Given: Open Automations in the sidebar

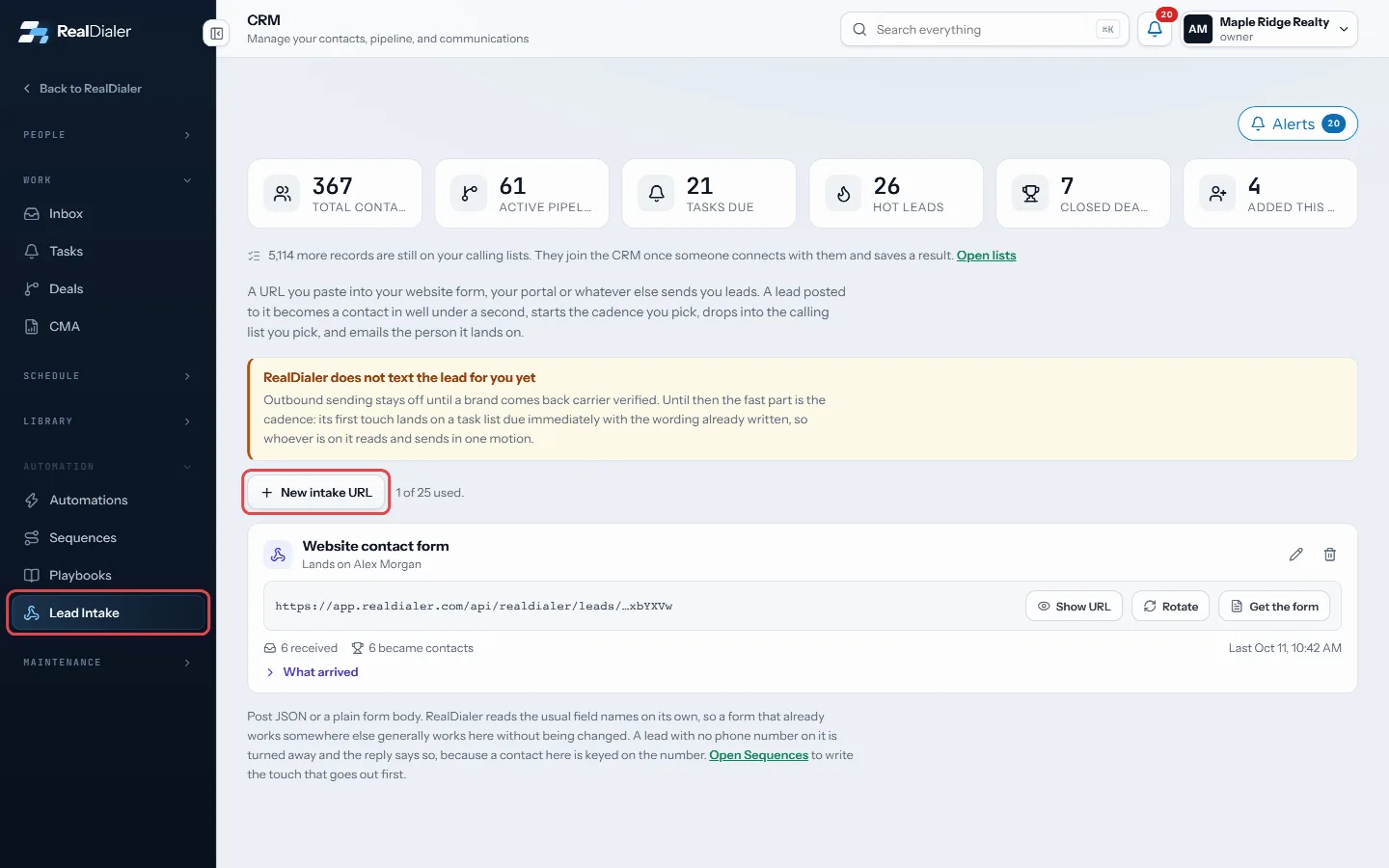Looking at the screenshot, I should tap(107, 501).
